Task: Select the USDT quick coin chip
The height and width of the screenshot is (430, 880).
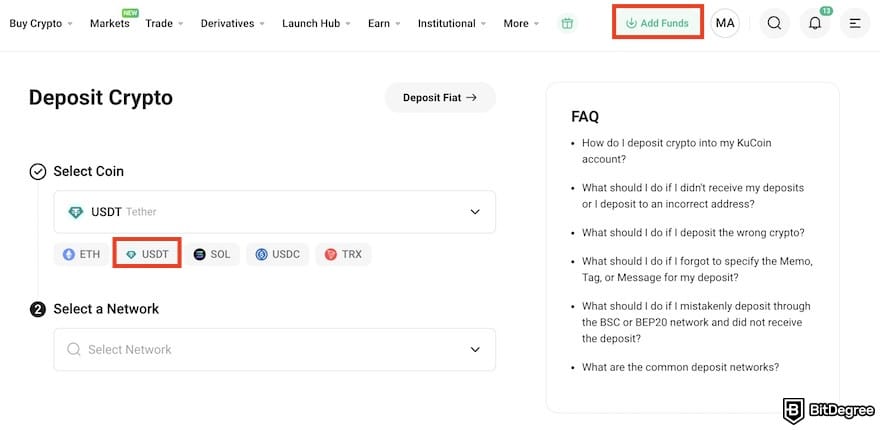Action: click(147, 254)
